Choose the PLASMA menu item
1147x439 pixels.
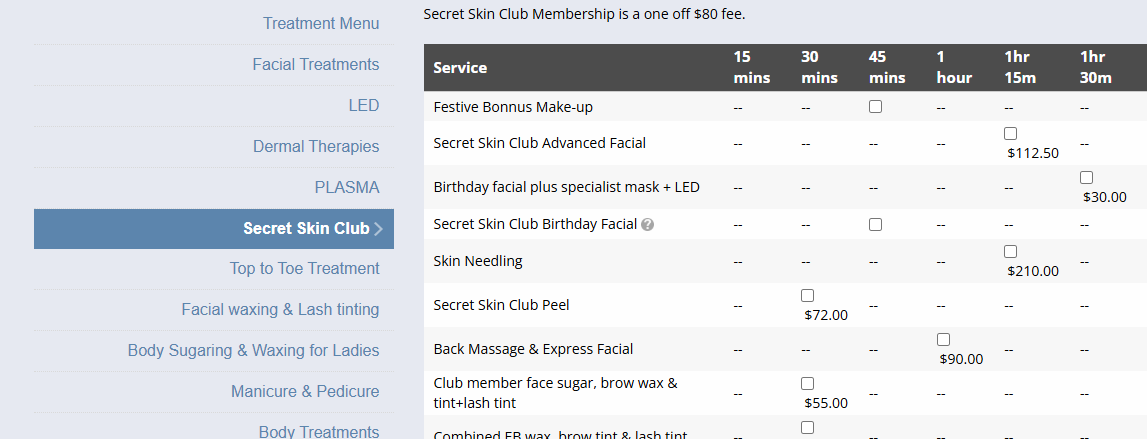click(x=346, y=187)
